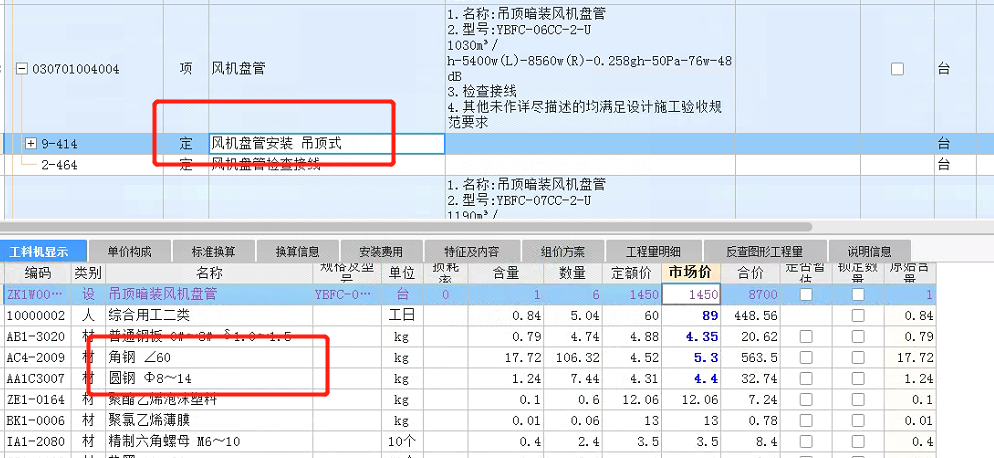Viewport: 994px width, 458px height.
Task: Select the 精制六角螺母 M6~10 material name
Action: pyautogui.click(x=174, y=442)
